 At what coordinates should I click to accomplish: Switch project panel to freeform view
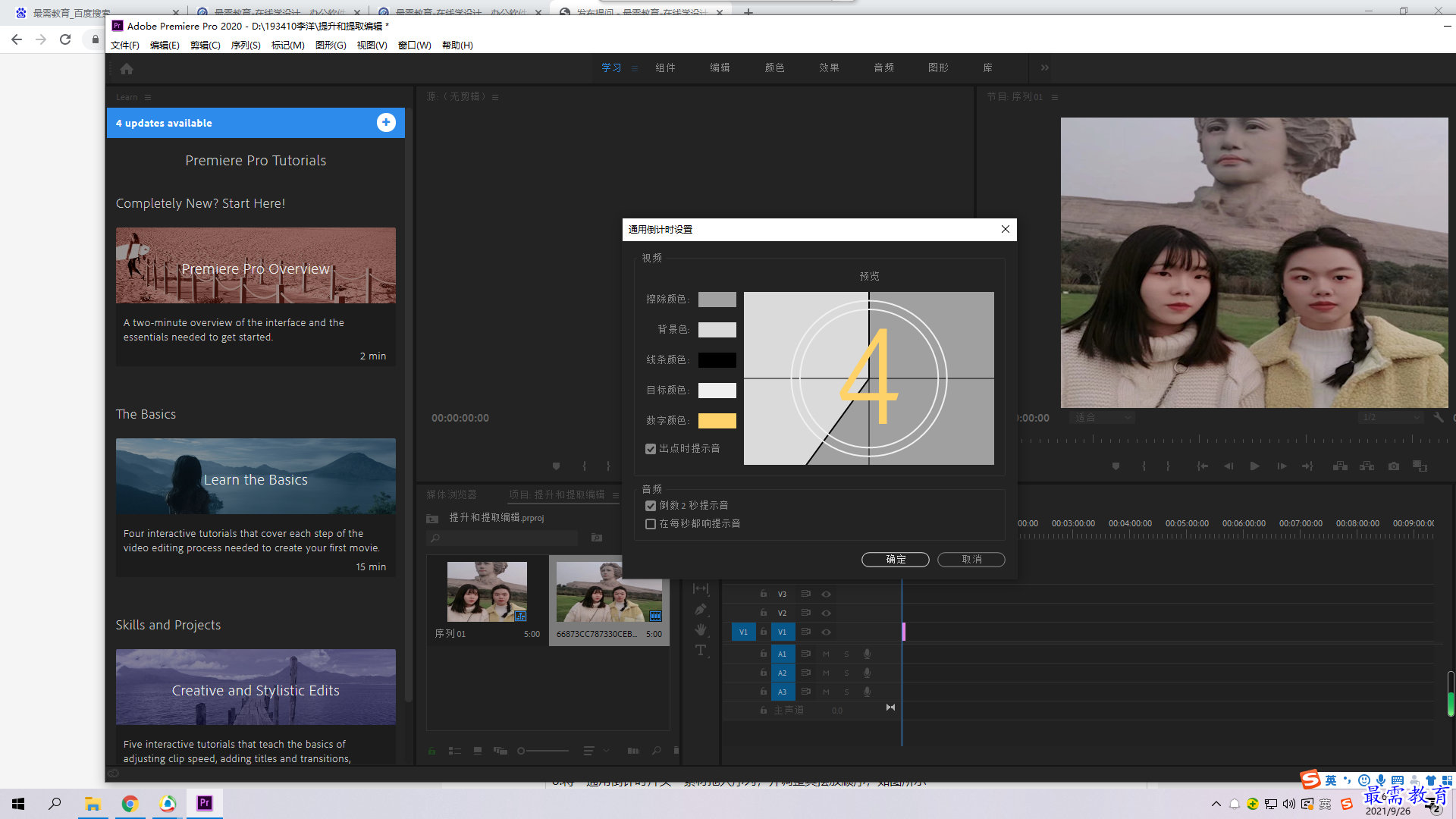(x=500, y=751)
